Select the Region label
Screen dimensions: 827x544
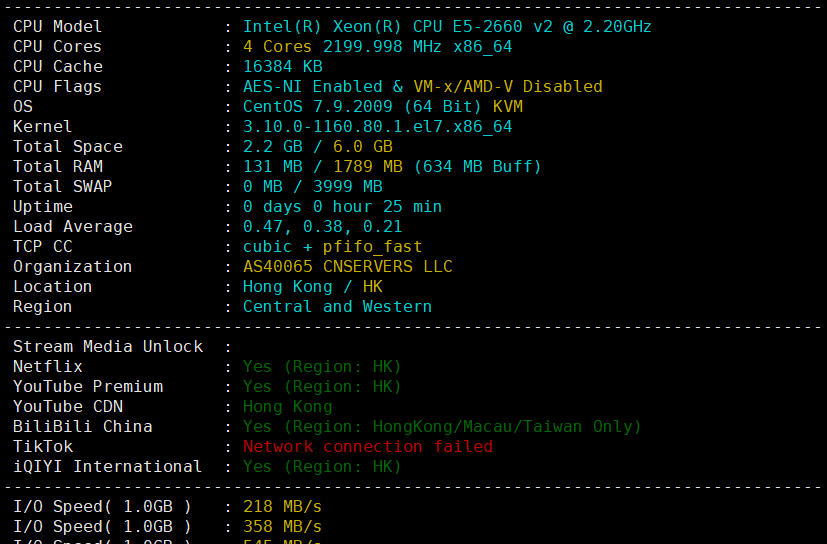coord(42,307)
